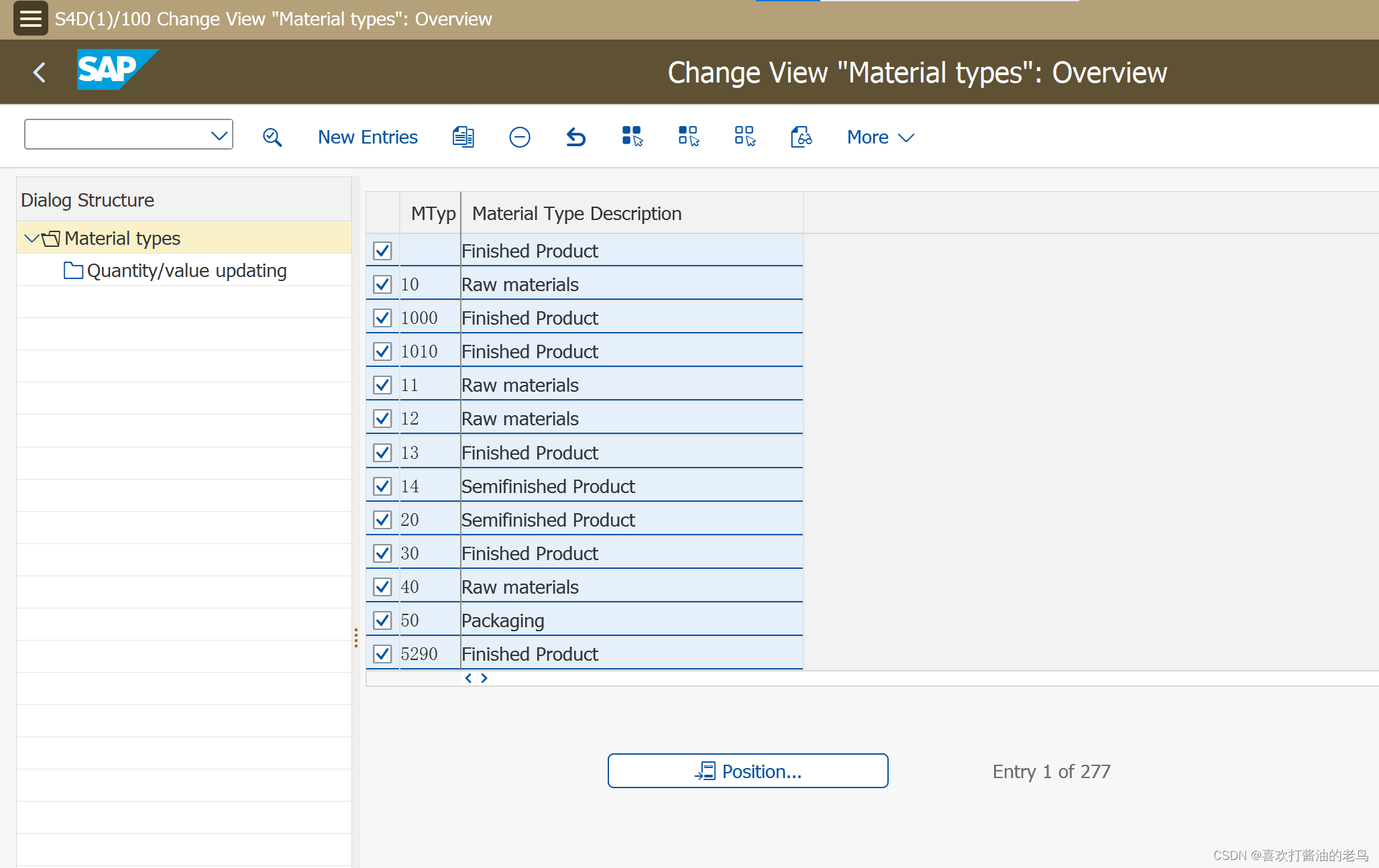Toggle checkbox for MTyp 50 Packaging
Screen dimensions: 1379x868
tap(381, 620)
